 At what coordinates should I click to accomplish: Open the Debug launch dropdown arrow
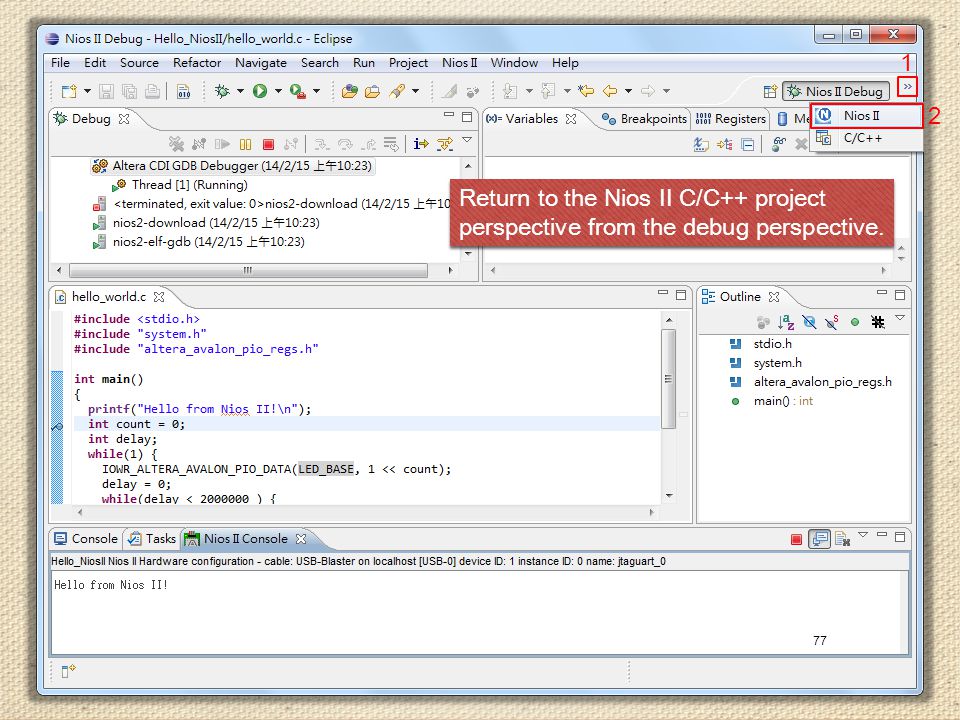click(x=240, y=91)
